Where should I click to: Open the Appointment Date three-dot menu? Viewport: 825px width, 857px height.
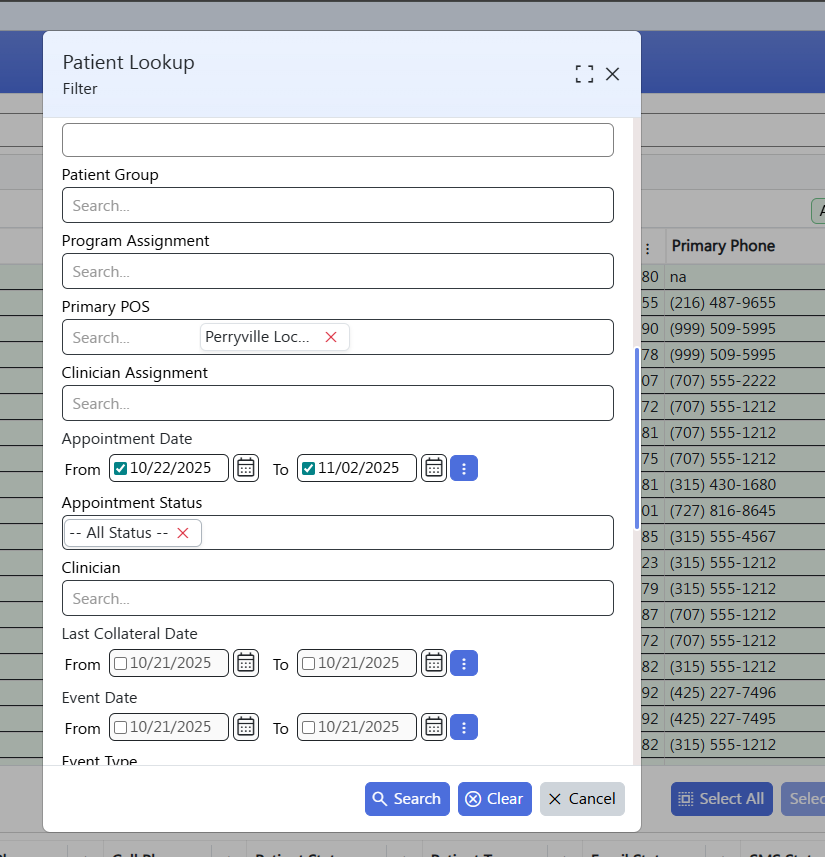coord(464,468)
